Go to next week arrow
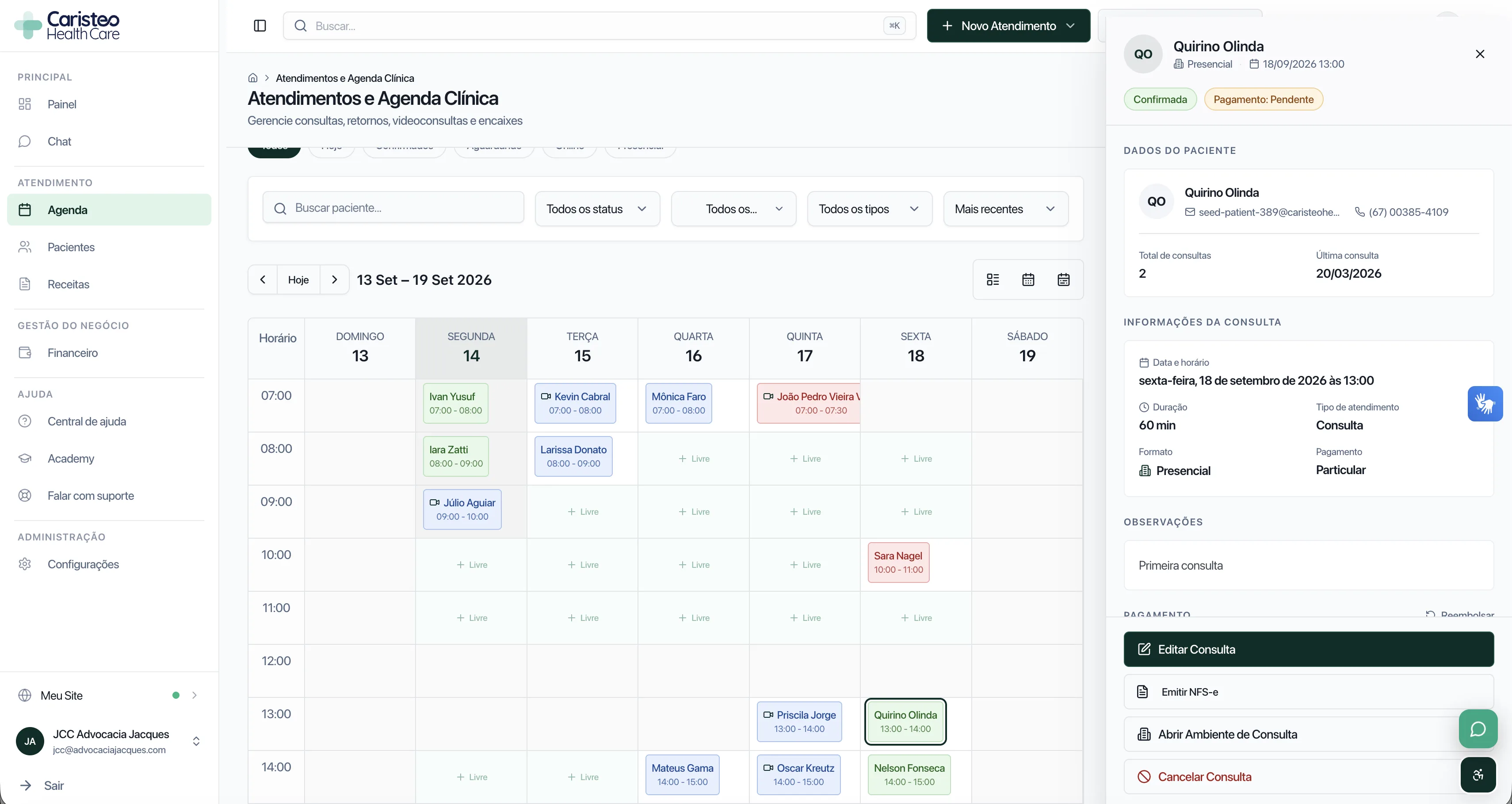Image resolution: width=1512 pixels, height=804 pixels. pos(335,279)
